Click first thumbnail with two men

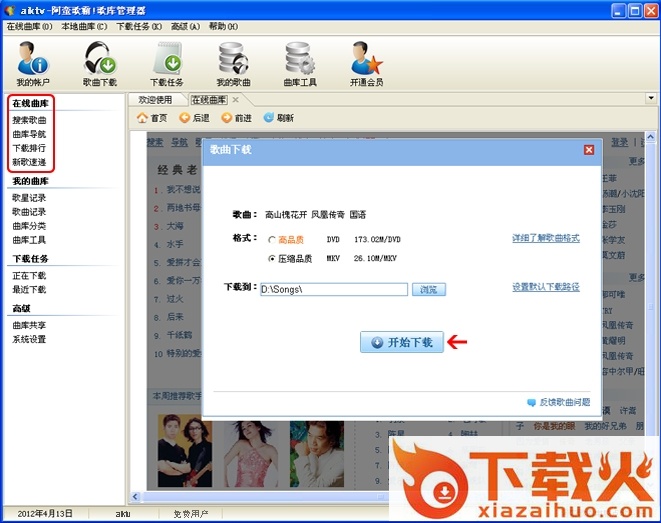tap(185, 451)
